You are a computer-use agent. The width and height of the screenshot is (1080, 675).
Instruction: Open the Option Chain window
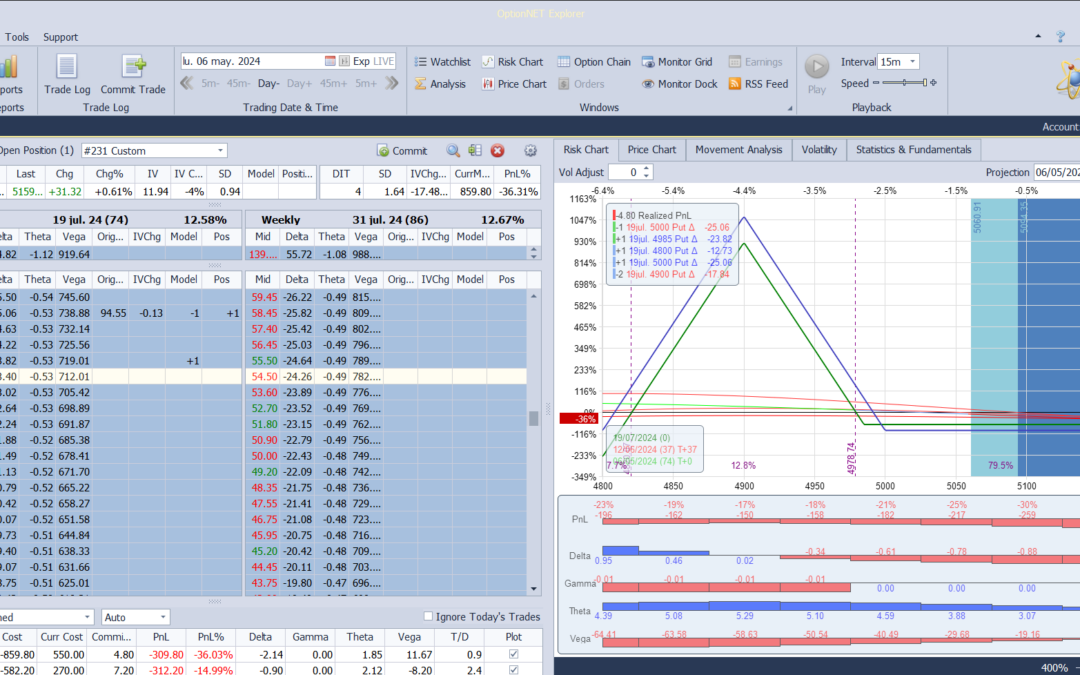594,62
